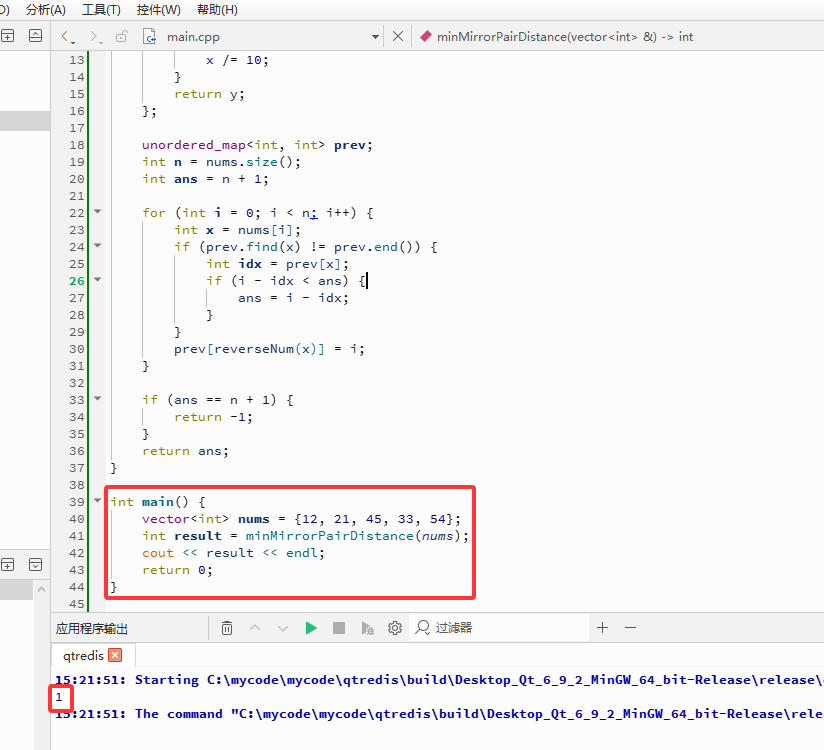Open the 工具(T) menu
Viewport: 824px width, 750px height.
(101, 9)
